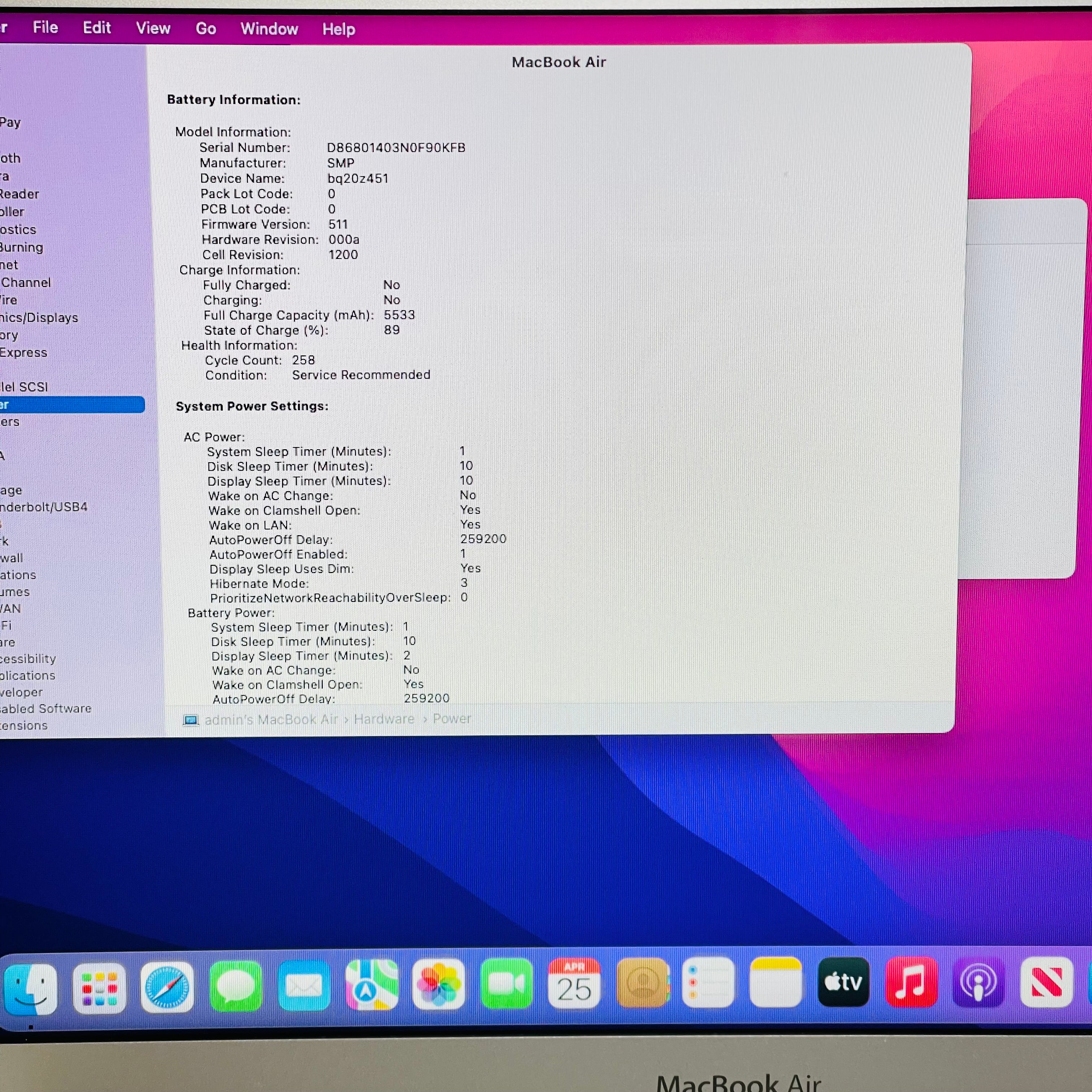Viewport: 1092px width, 1092px height.
Task: Select PCI Express sidebar item
Action: tap(24, 353)
